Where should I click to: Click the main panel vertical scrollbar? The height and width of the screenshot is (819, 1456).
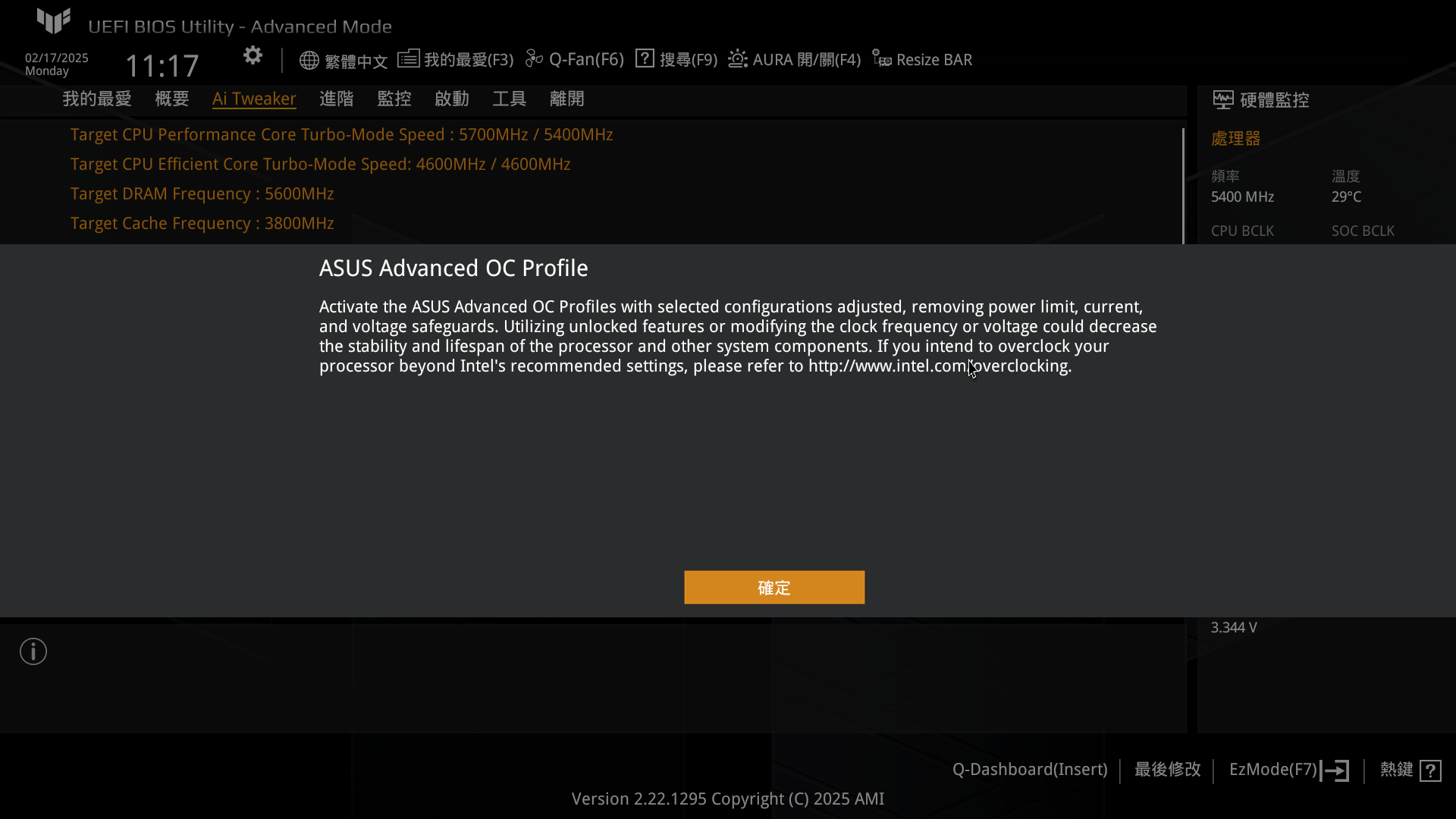[x=1183, y=186]
